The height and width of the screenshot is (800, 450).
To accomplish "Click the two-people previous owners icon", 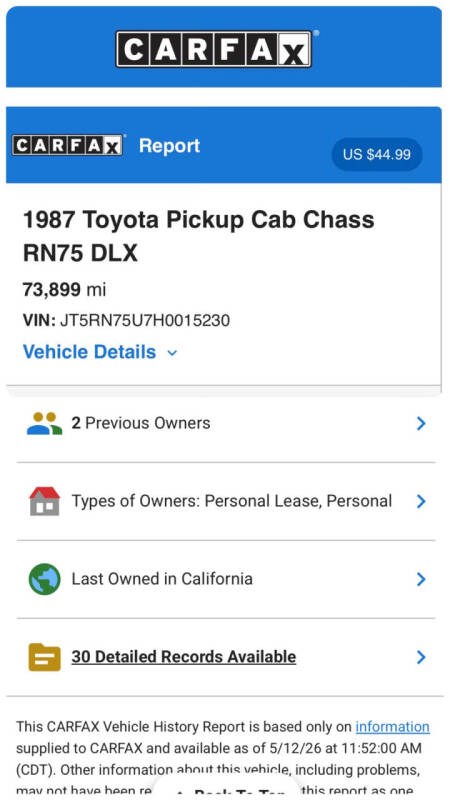I will click(44, 423).
